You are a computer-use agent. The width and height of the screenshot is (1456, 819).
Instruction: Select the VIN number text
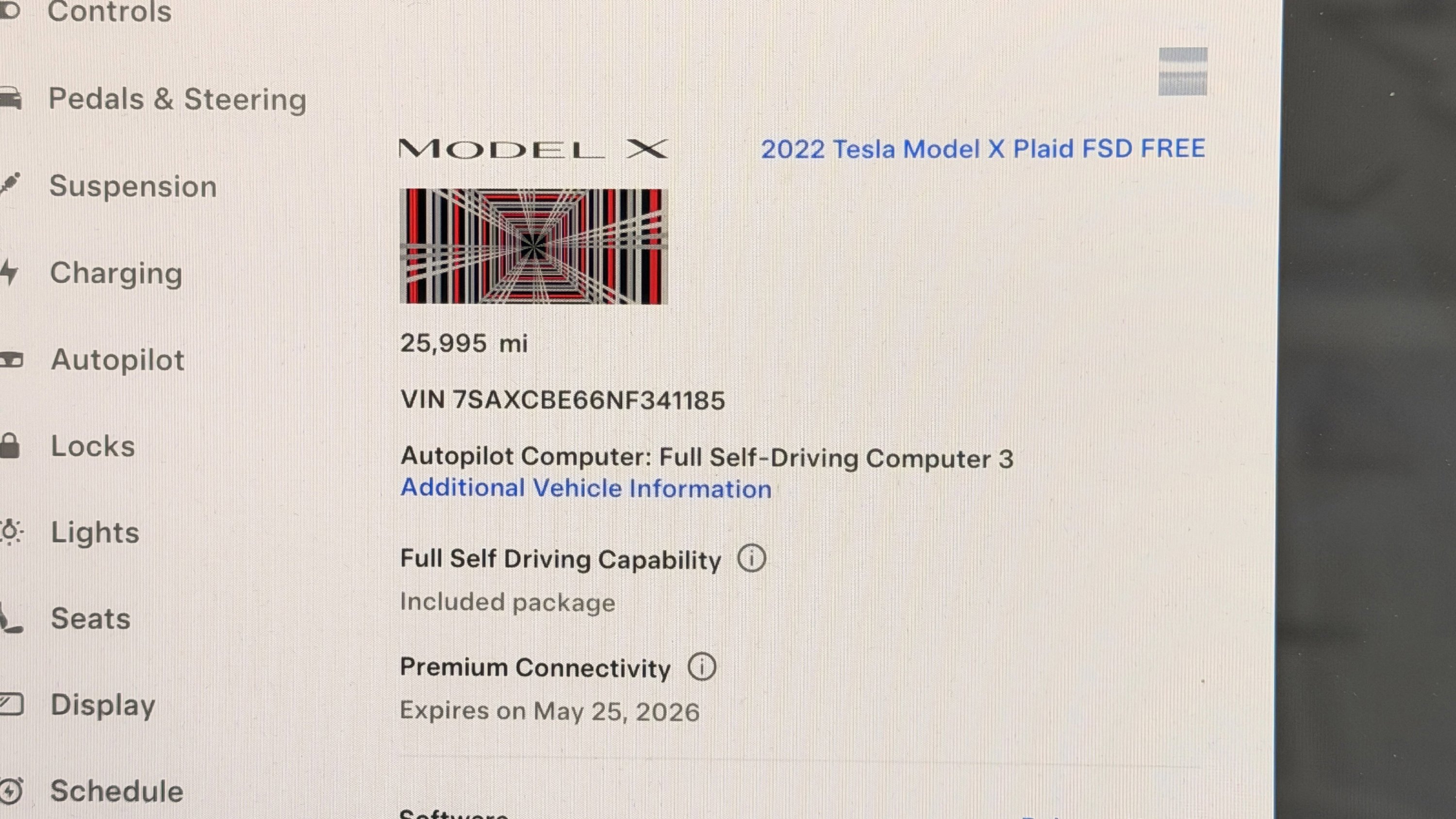tap(563, 399)
